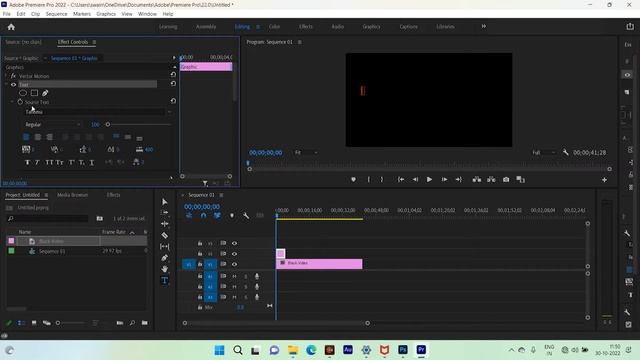Open the Effect Controls panel menu

[94, 42]
